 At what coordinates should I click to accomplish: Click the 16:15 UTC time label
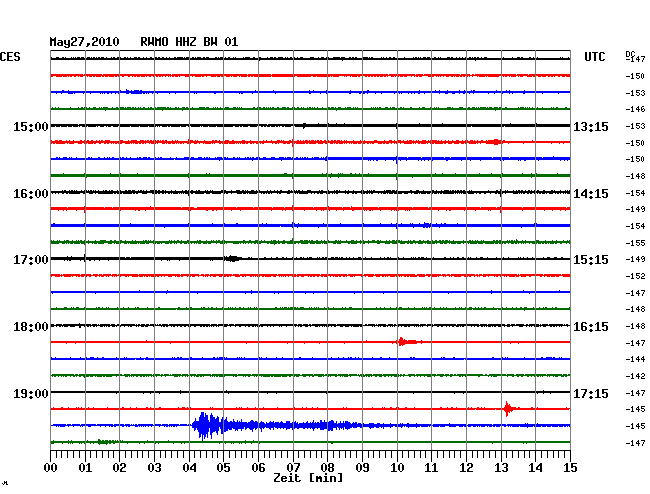[591, 327]
